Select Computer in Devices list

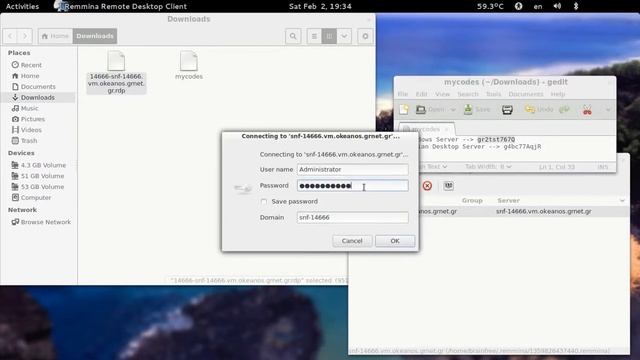pos(36,198)
